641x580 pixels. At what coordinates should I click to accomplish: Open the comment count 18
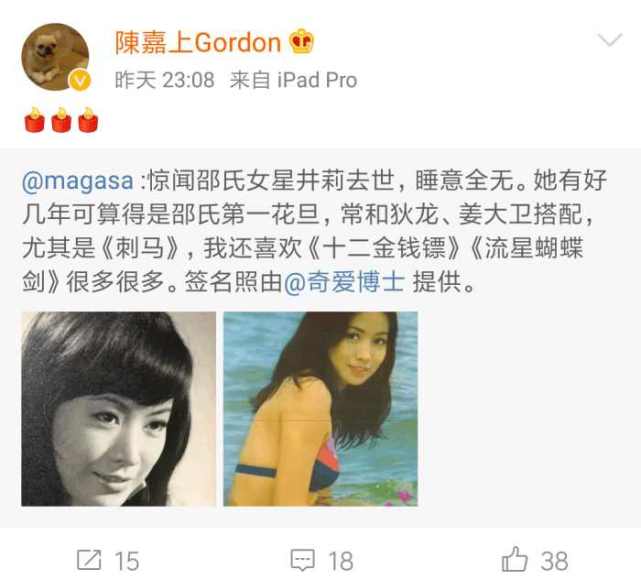click(341, 561)
